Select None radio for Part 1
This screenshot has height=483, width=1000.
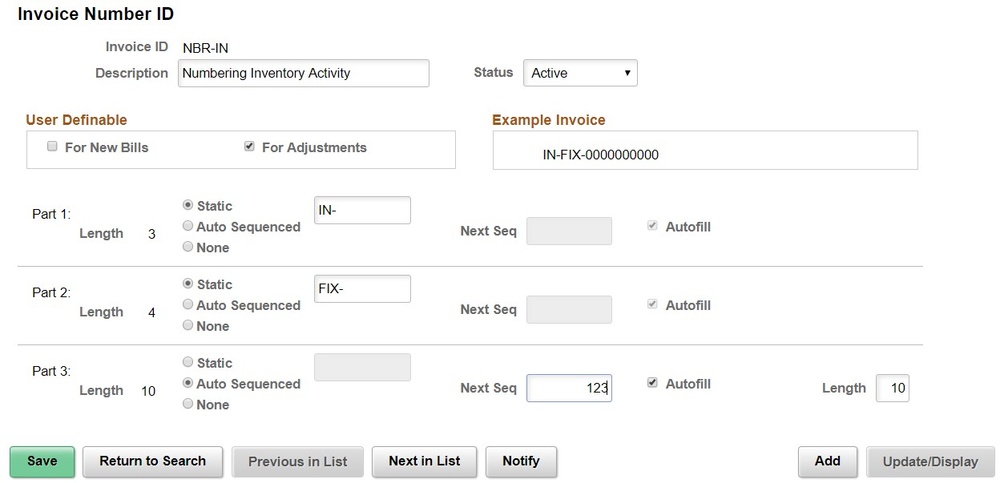tap(188, 246)
